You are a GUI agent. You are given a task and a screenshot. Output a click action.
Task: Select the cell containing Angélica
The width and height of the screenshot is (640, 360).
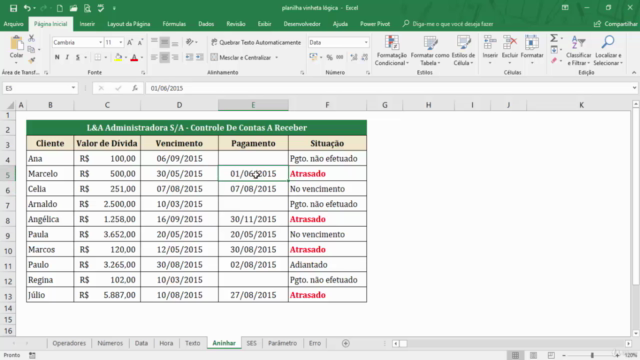pos(50,219)
